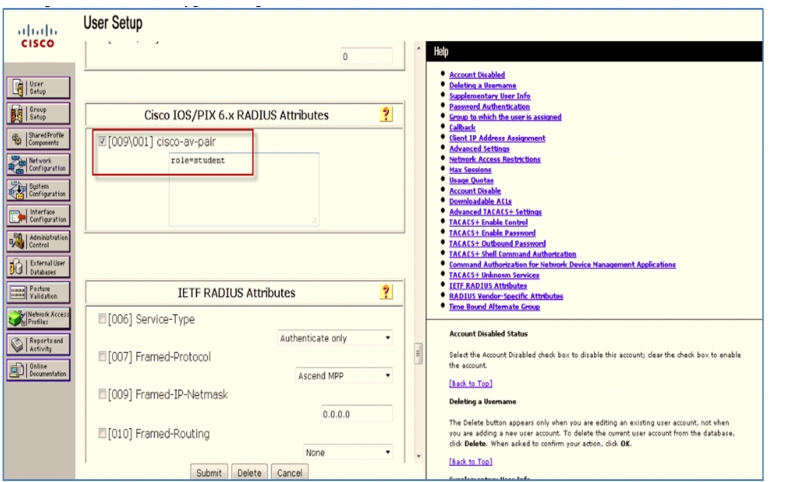Open TACACS+ Shell Command Authorization link

[512, 254]
